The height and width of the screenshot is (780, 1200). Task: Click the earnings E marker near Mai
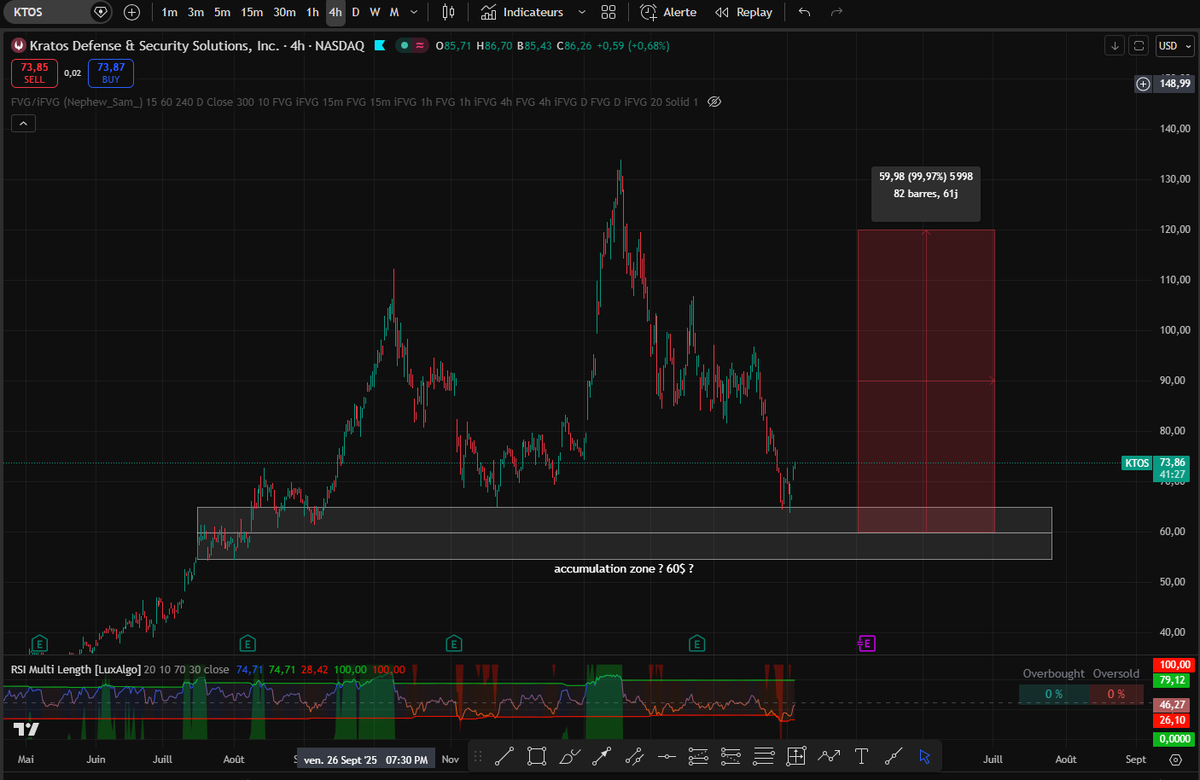pyautogui.click(x=40, y=643)
